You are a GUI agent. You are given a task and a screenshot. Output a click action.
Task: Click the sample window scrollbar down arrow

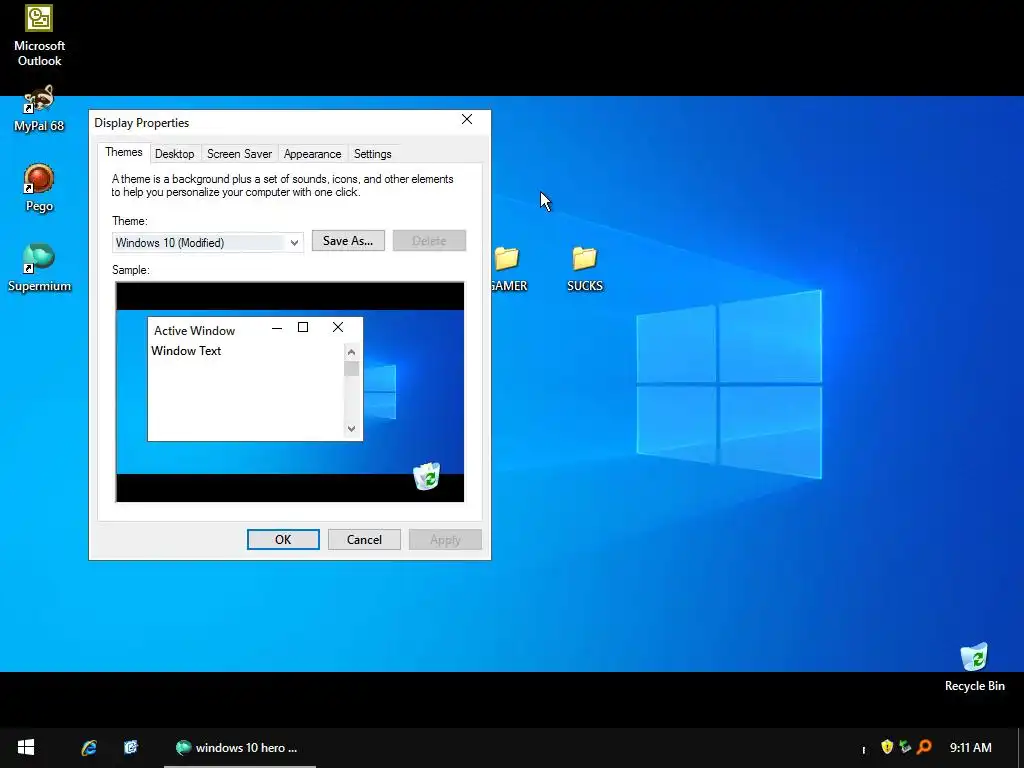point(351,429)
